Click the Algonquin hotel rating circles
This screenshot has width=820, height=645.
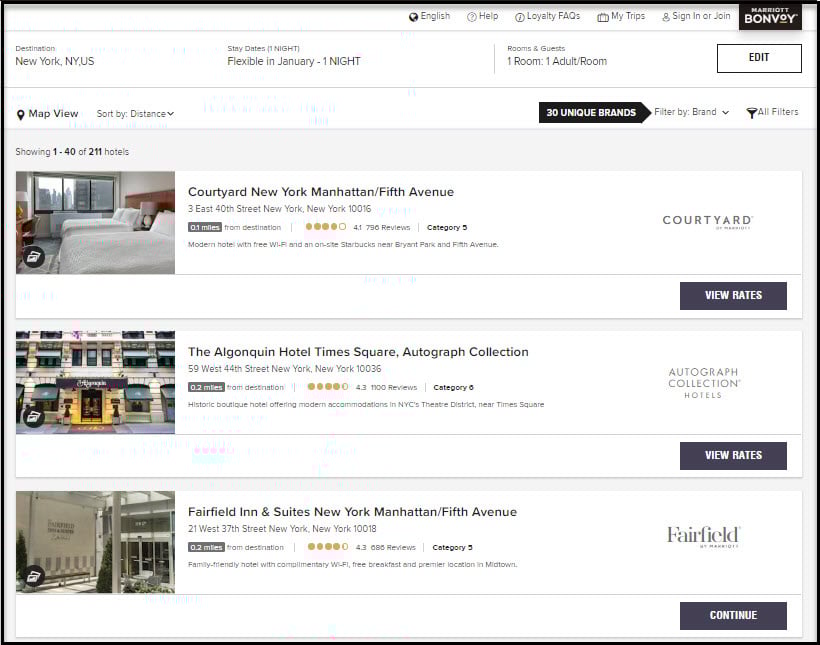[328, 387]
